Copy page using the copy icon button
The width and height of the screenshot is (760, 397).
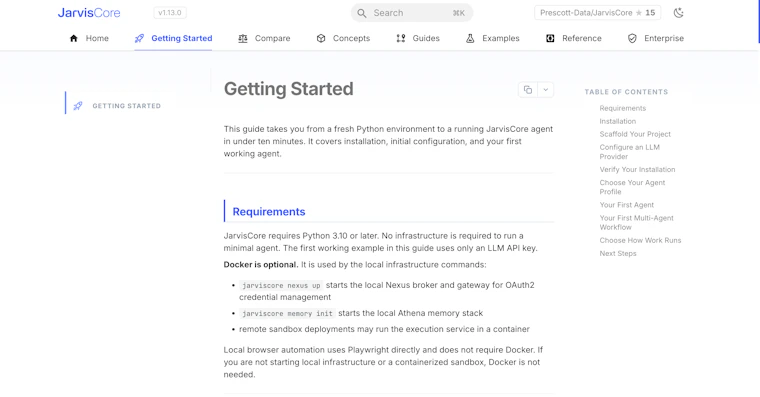pyautogui.click(x=528, y=90)
